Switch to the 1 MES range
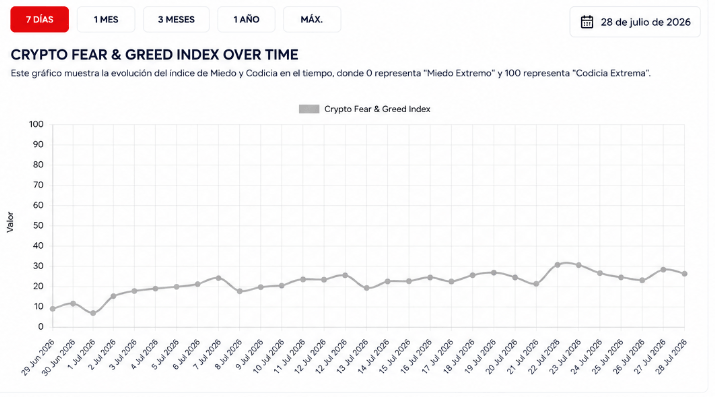Viewport: 715px width, 397px height. point(106,20)
